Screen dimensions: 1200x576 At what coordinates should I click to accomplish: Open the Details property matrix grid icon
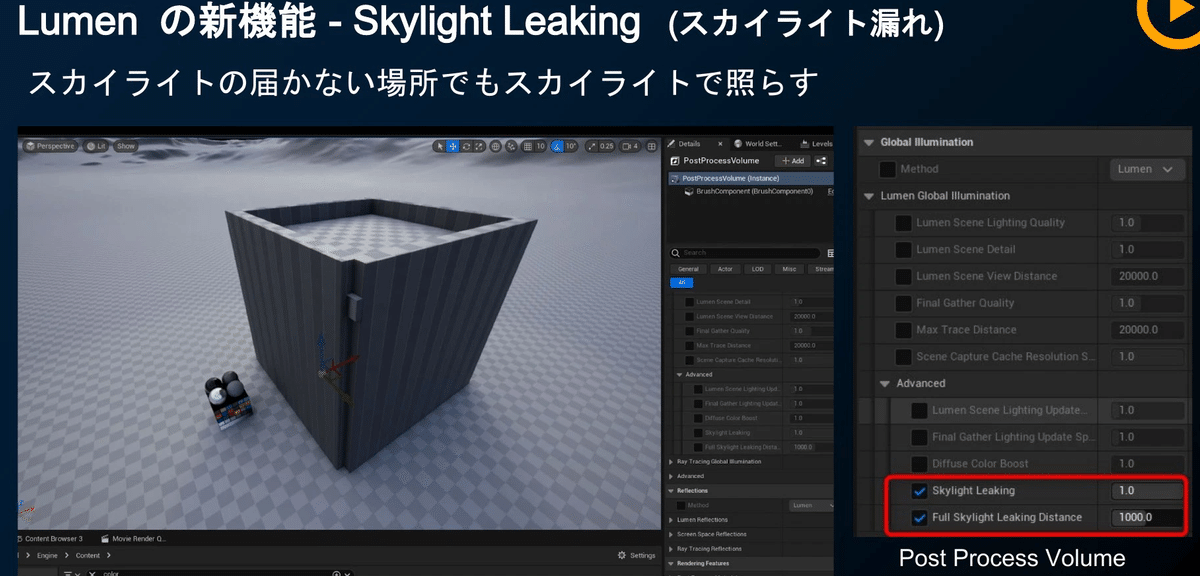point(830,253)
